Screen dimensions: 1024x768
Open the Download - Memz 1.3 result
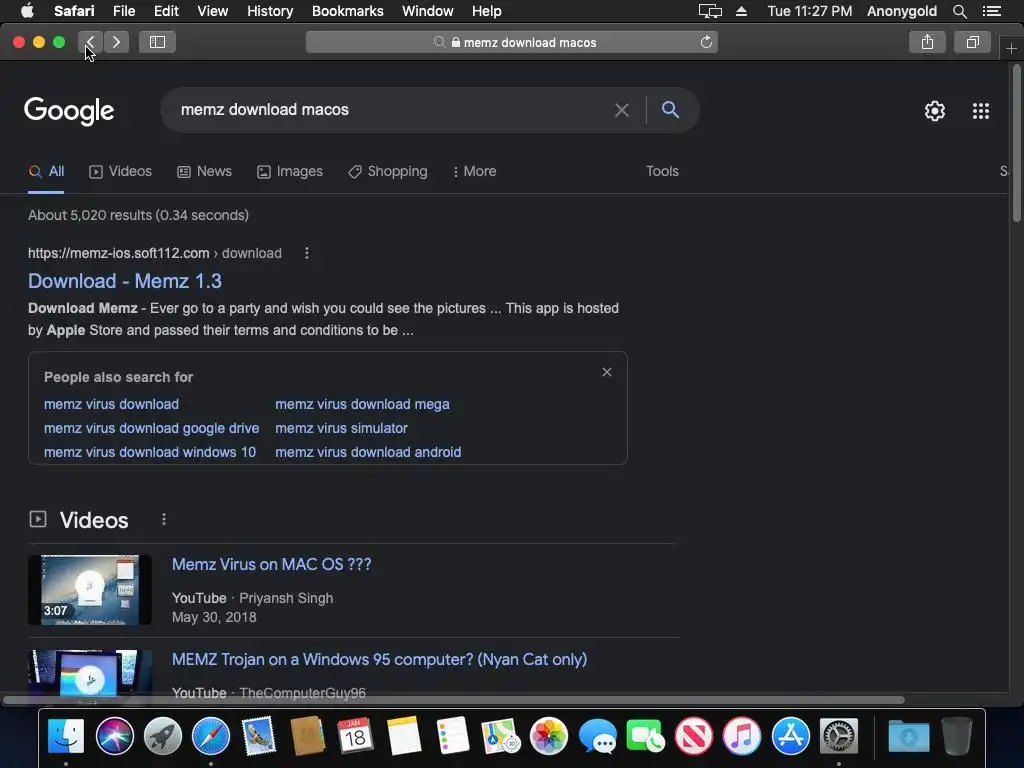click(x=125, y=281)
